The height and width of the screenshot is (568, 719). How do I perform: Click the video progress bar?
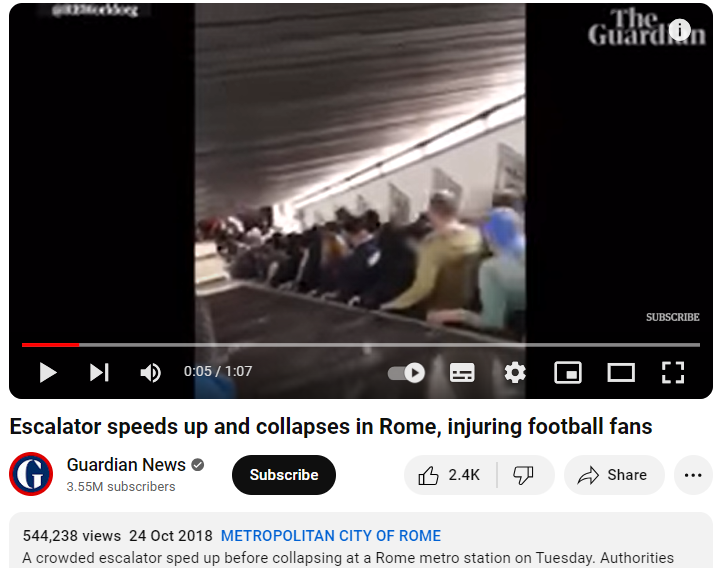pyautogui.click(x=360, y=345)
